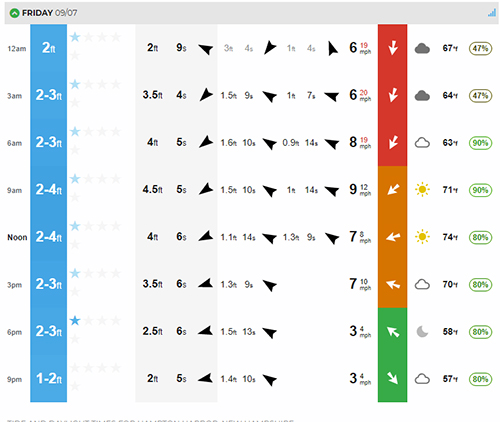
Task: Collapse the Friday 09/07 day header
Action: (14, 13)
